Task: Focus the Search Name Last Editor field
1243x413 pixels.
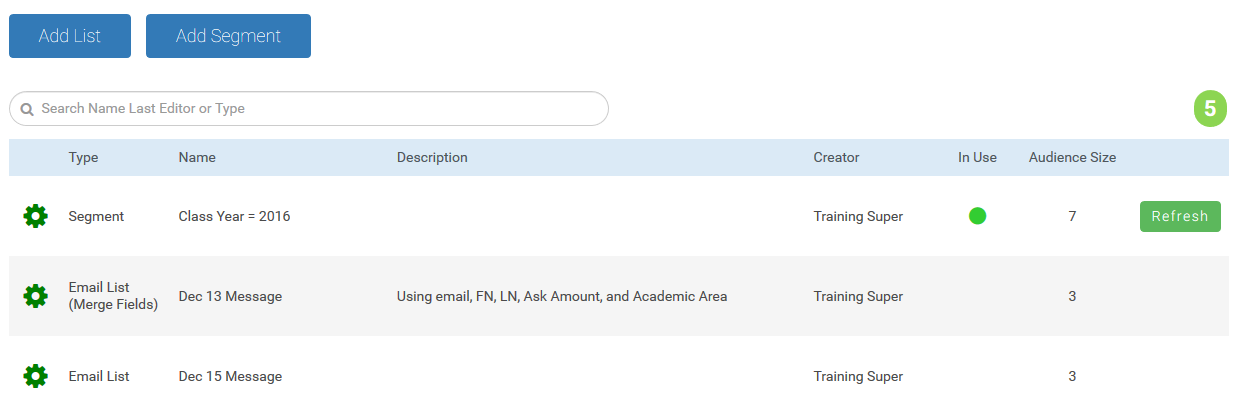Action: pos(320,109)
